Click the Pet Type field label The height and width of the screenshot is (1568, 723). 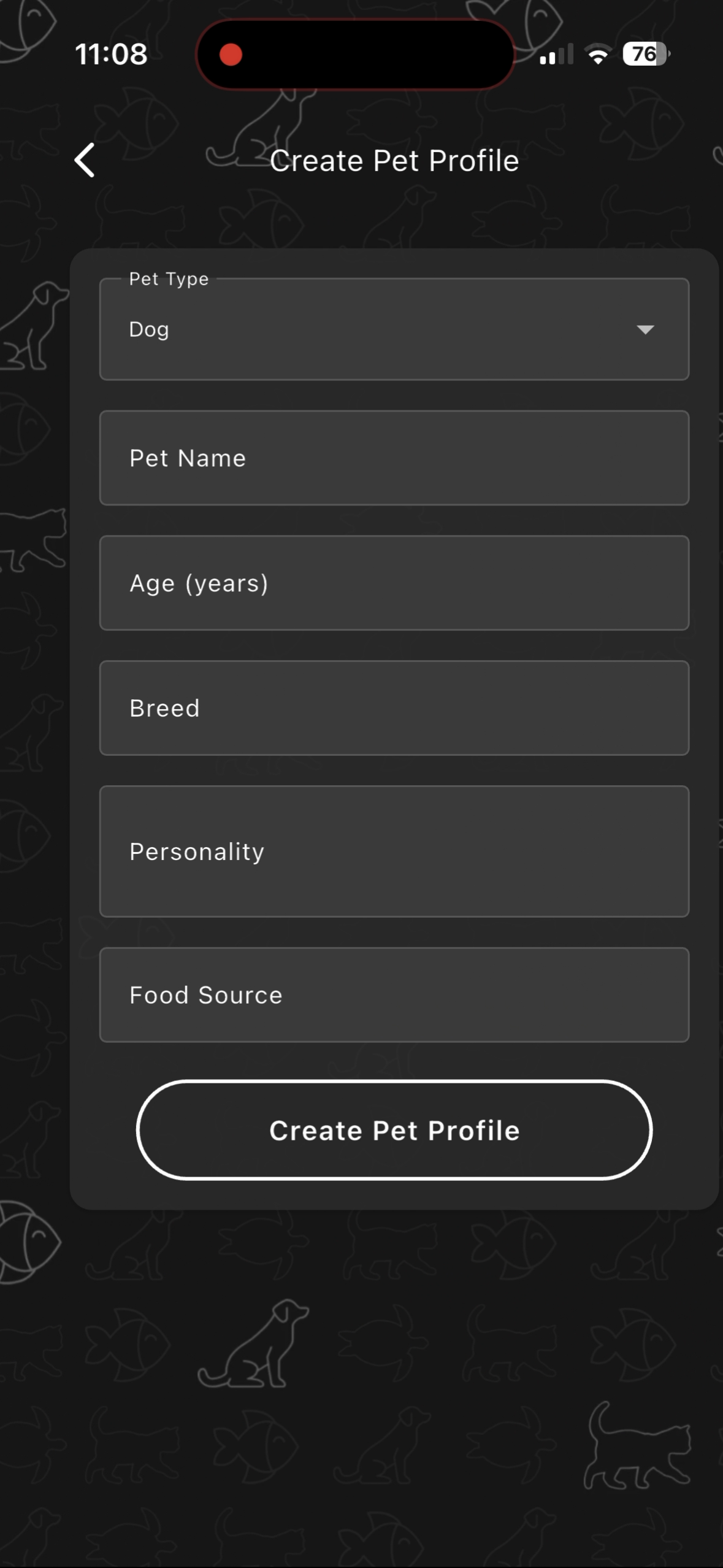tap(169, 279)
